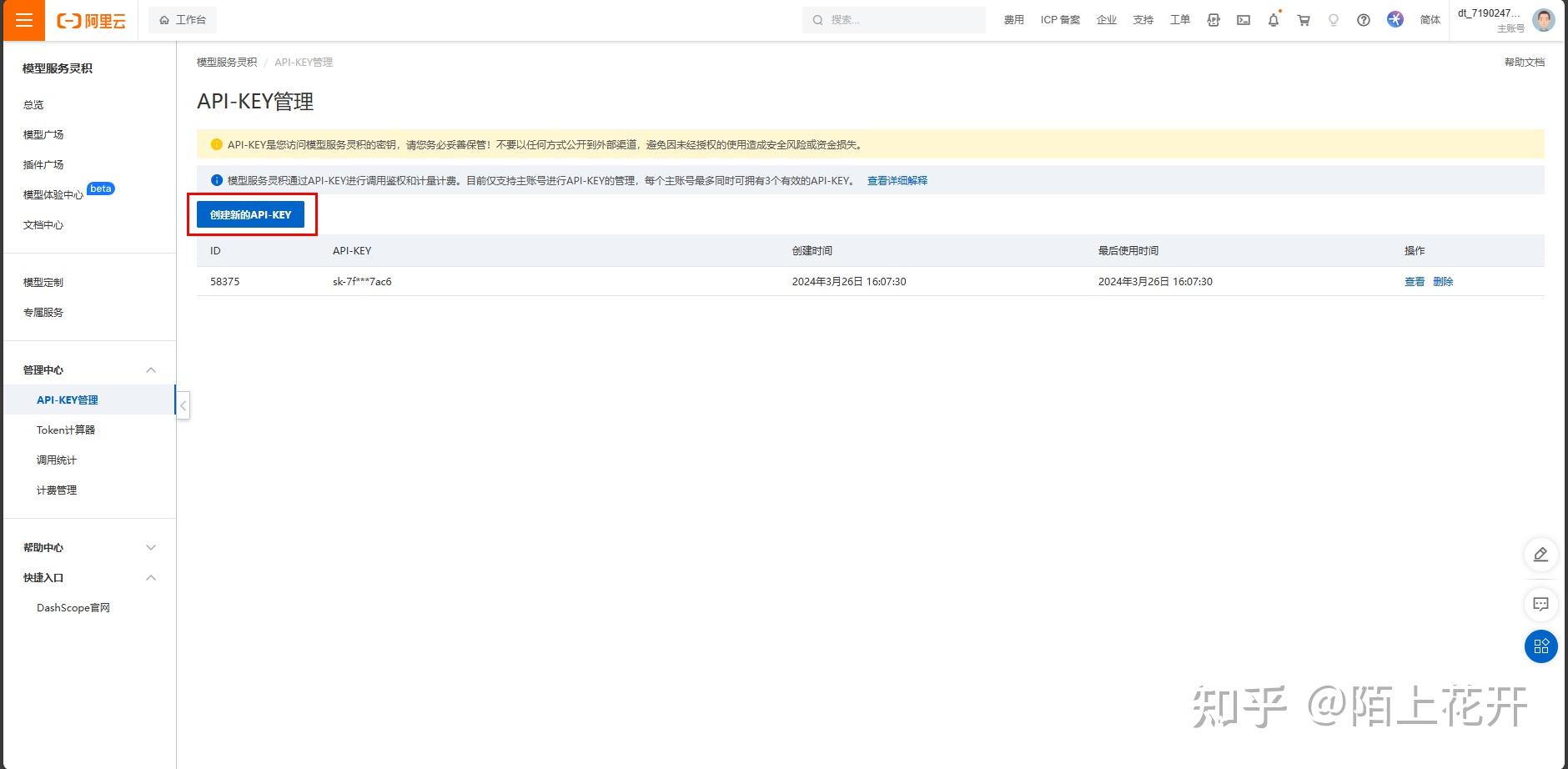Open the shopping cart
Viewport: 1568px width, 769px height.
1303,19
